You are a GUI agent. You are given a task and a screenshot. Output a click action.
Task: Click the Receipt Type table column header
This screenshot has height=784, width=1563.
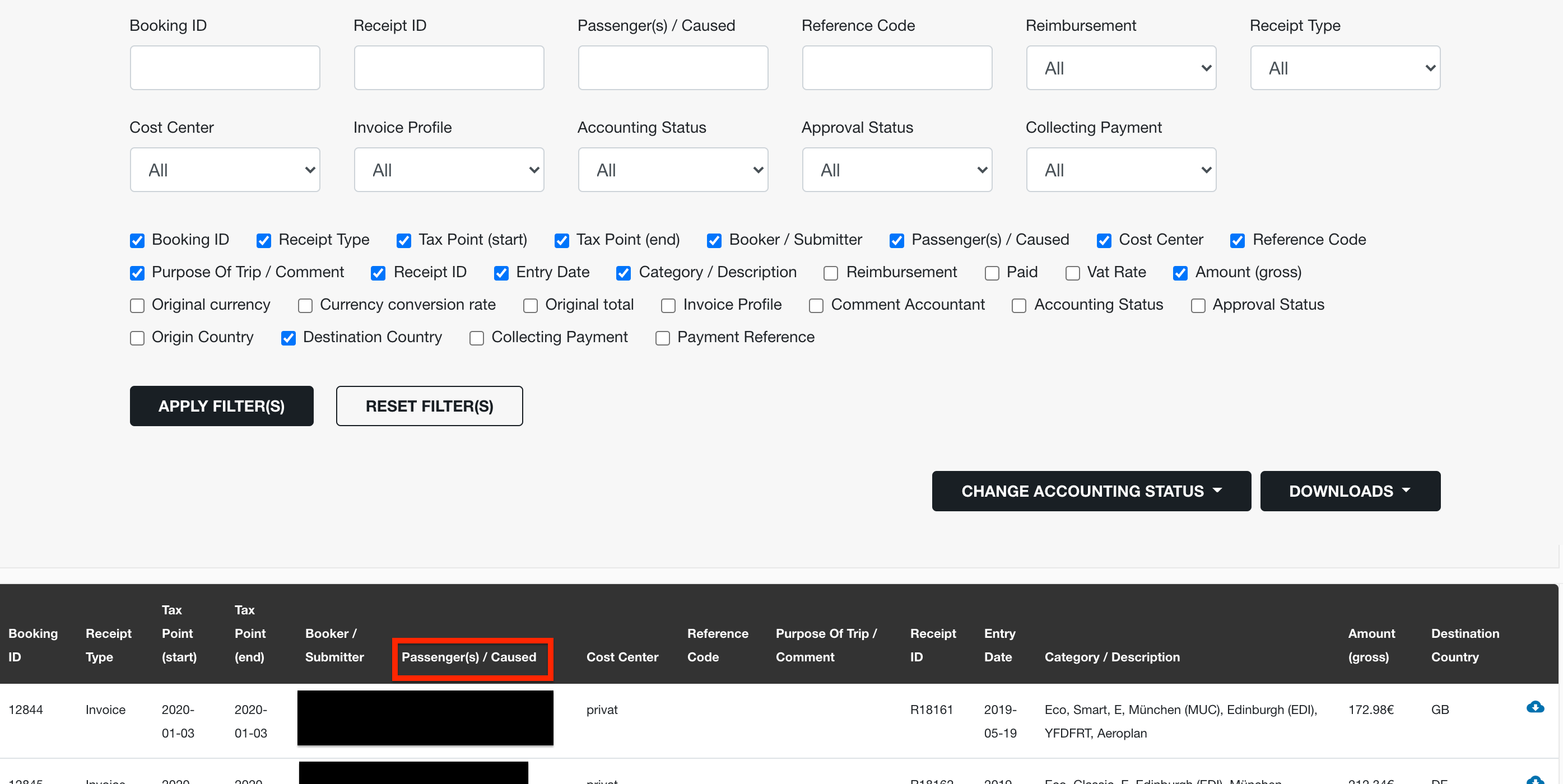[x=109, y=645]
